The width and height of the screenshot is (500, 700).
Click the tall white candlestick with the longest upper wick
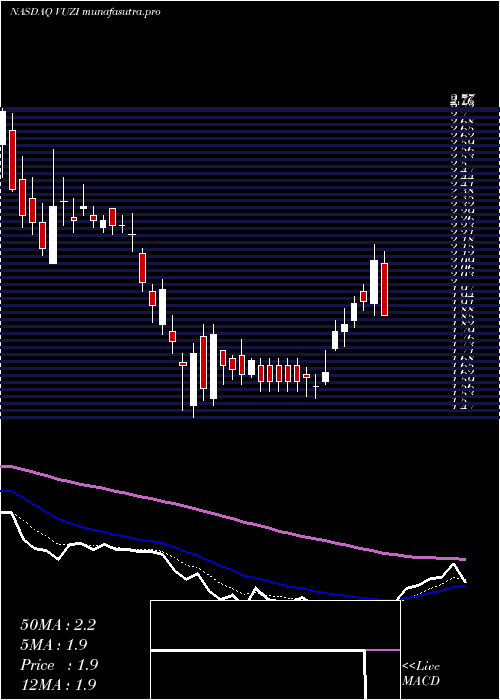point(53,234)
